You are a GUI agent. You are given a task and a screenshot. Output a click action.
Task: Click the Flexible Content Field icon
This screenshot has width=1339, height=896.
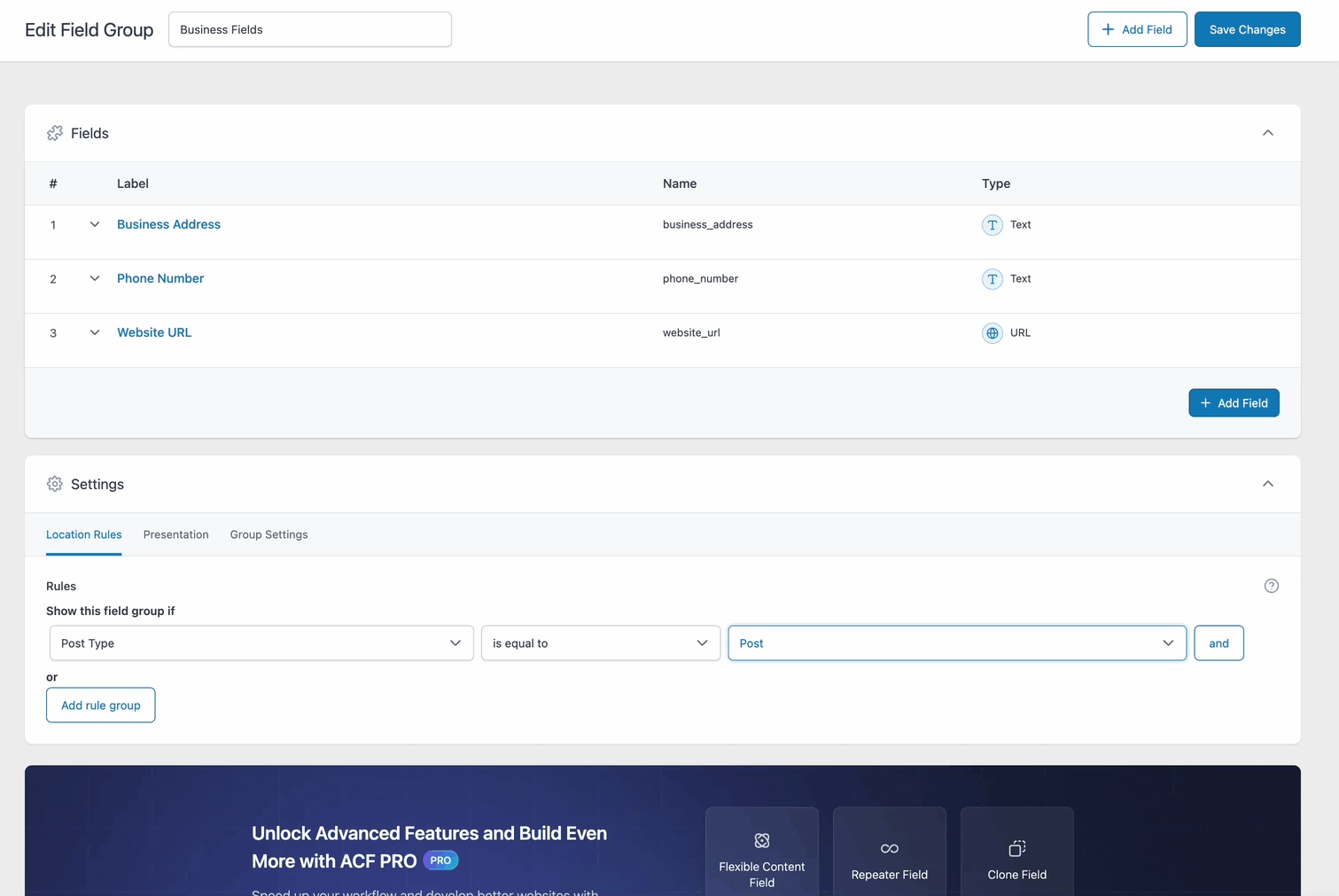pos(761,840)
